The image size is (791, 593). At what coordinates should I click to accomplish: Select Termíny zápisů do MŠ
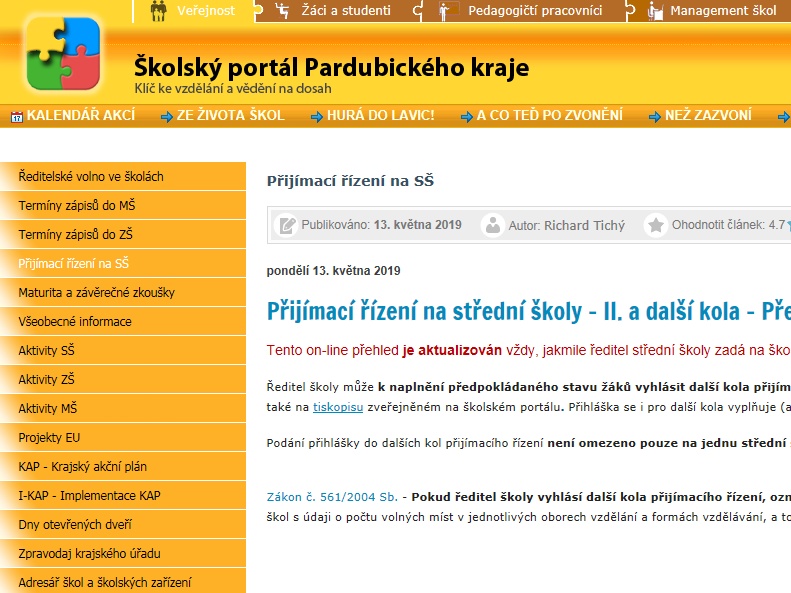[123, 206]
